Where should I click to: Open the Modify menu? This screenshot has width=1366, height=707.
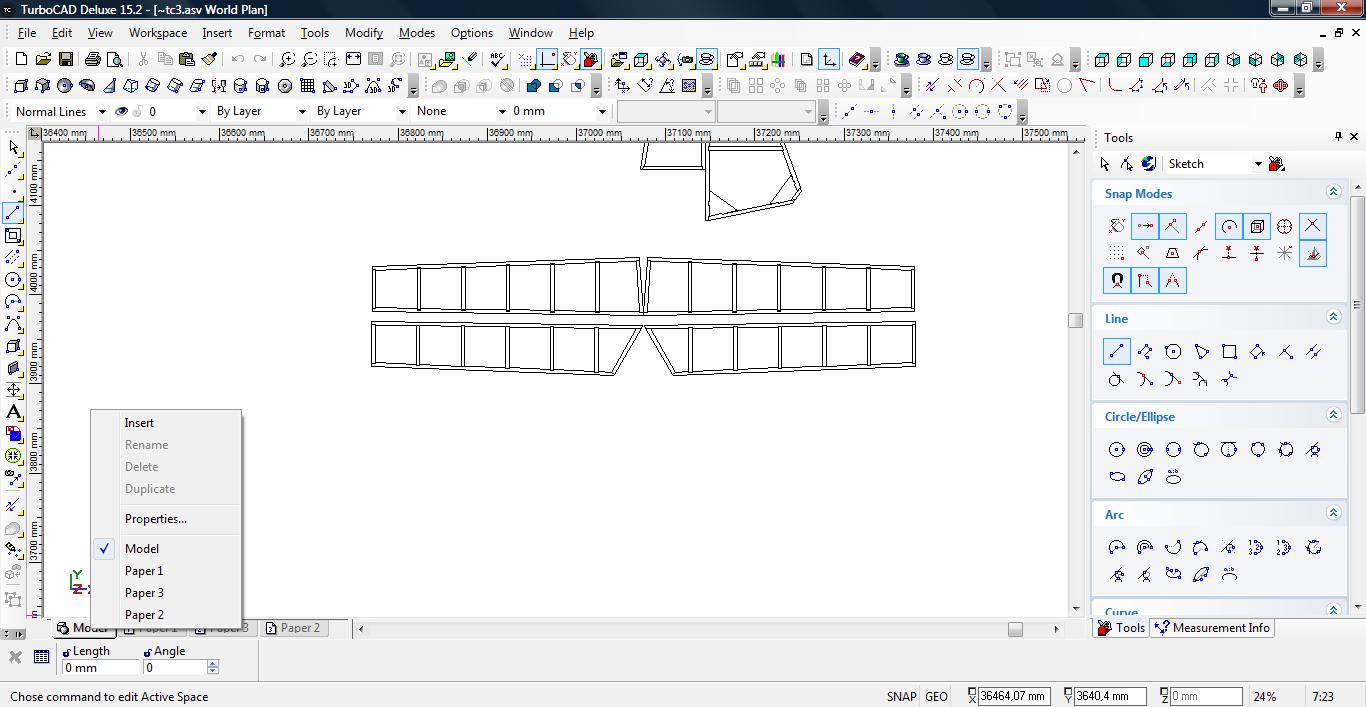pyautogui.click(x=363, y=33)
